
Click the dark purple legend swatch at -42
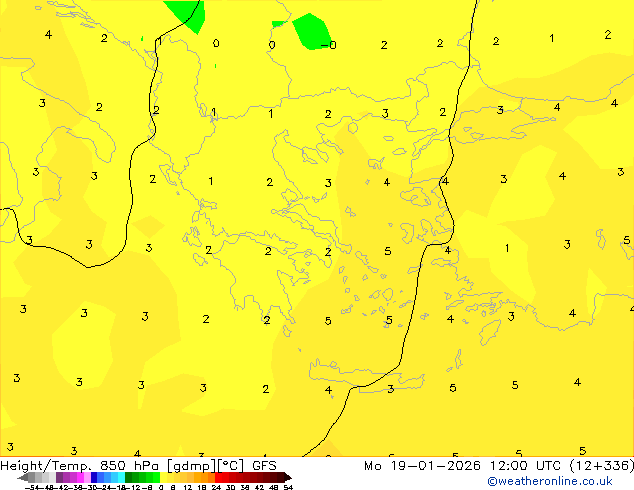(59, 477)
